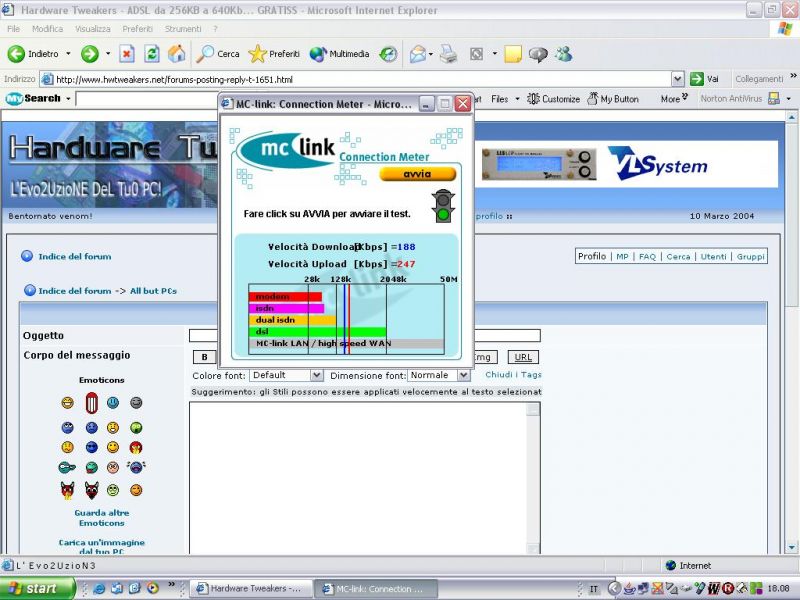Image resolution: width=800 pixels, height=600 pixels.
Task: Click the Discuss speech bubble icon
Action: (538, 54)
